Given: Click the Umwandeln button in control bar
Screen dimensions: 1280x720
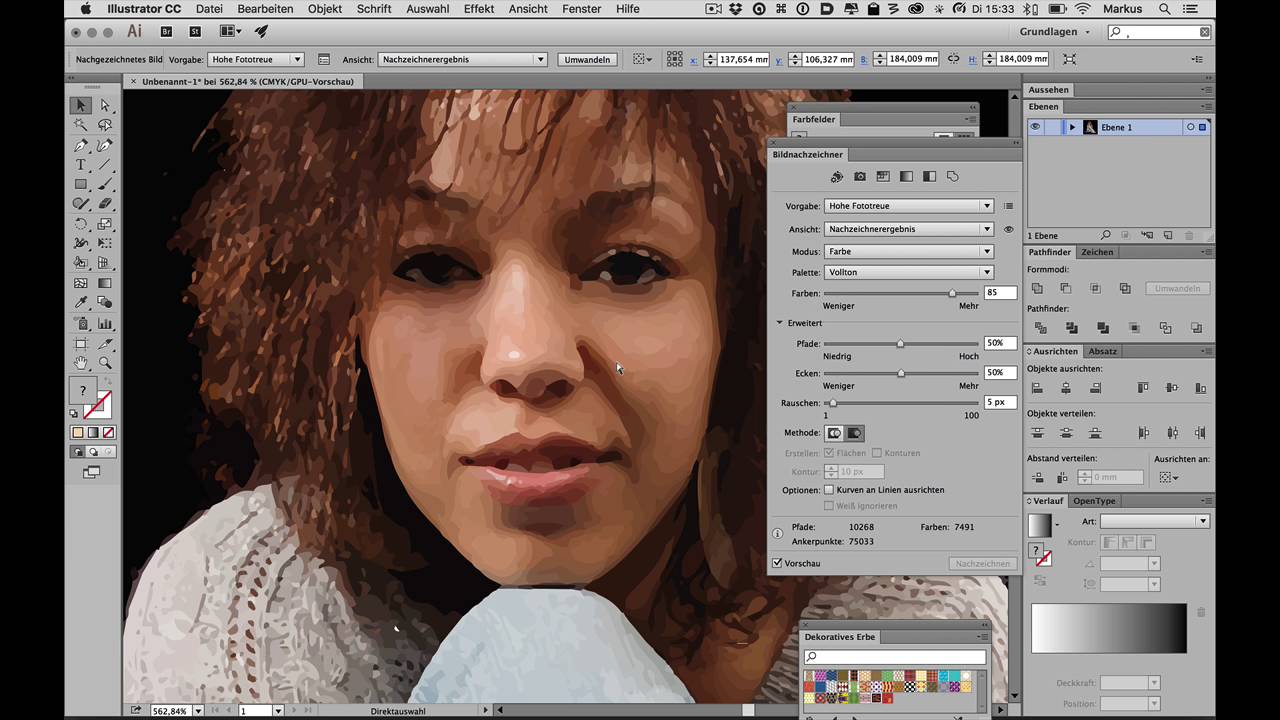Looking at the screenshot, I should 587,59.
